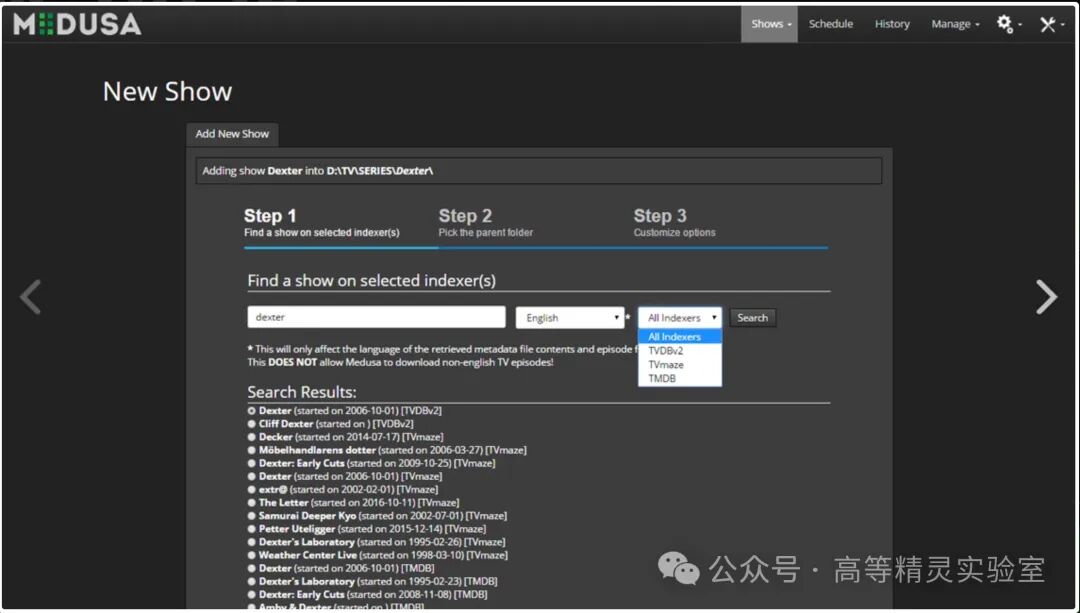This screenshot has height=613, width=1080.
Task: Click the Adding show Dexter path banner
Action: click(x=539, y=171)
